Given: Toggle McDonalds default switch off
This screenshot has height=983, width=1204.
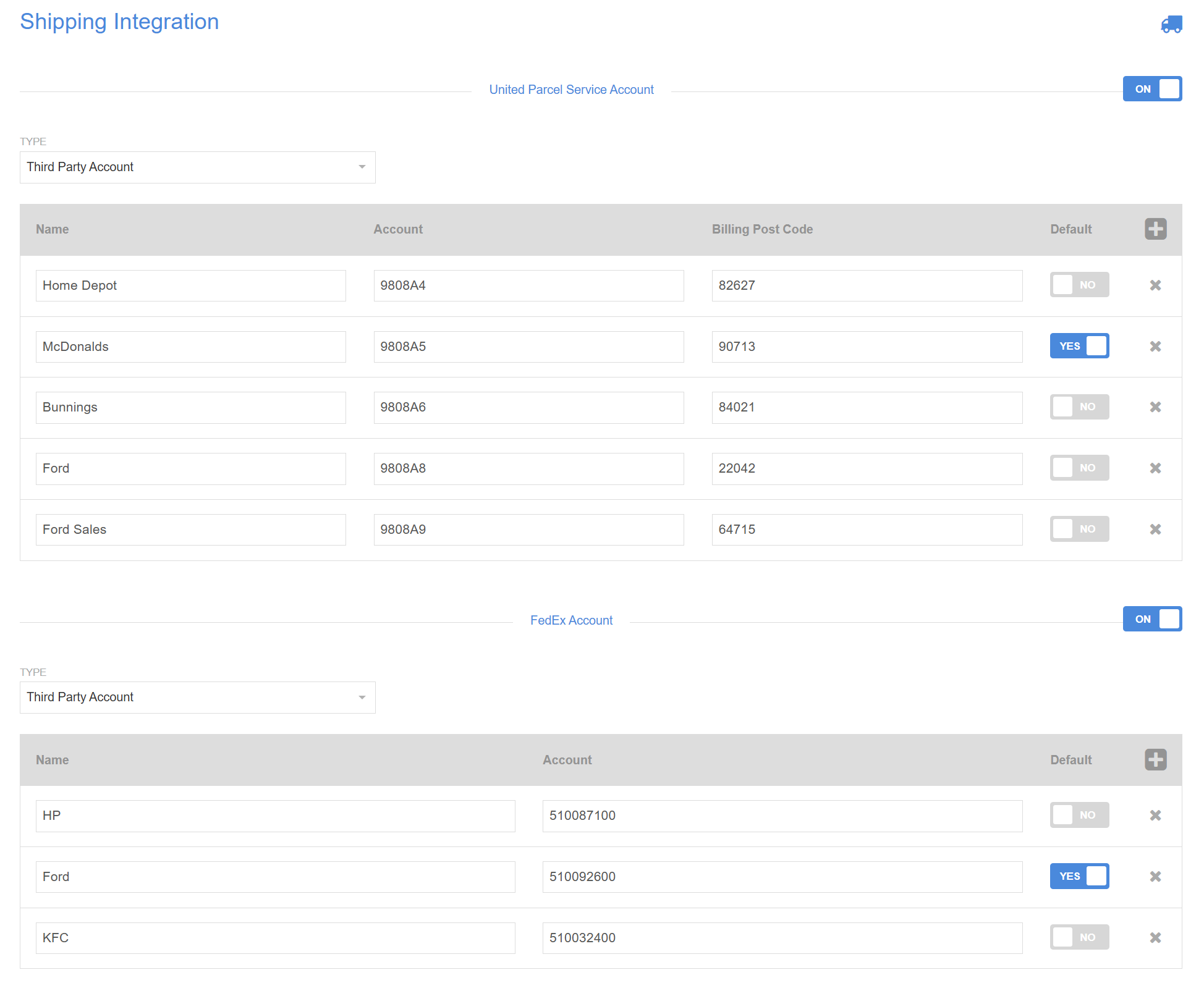Looking at the screenshot, I should 1079,346.
